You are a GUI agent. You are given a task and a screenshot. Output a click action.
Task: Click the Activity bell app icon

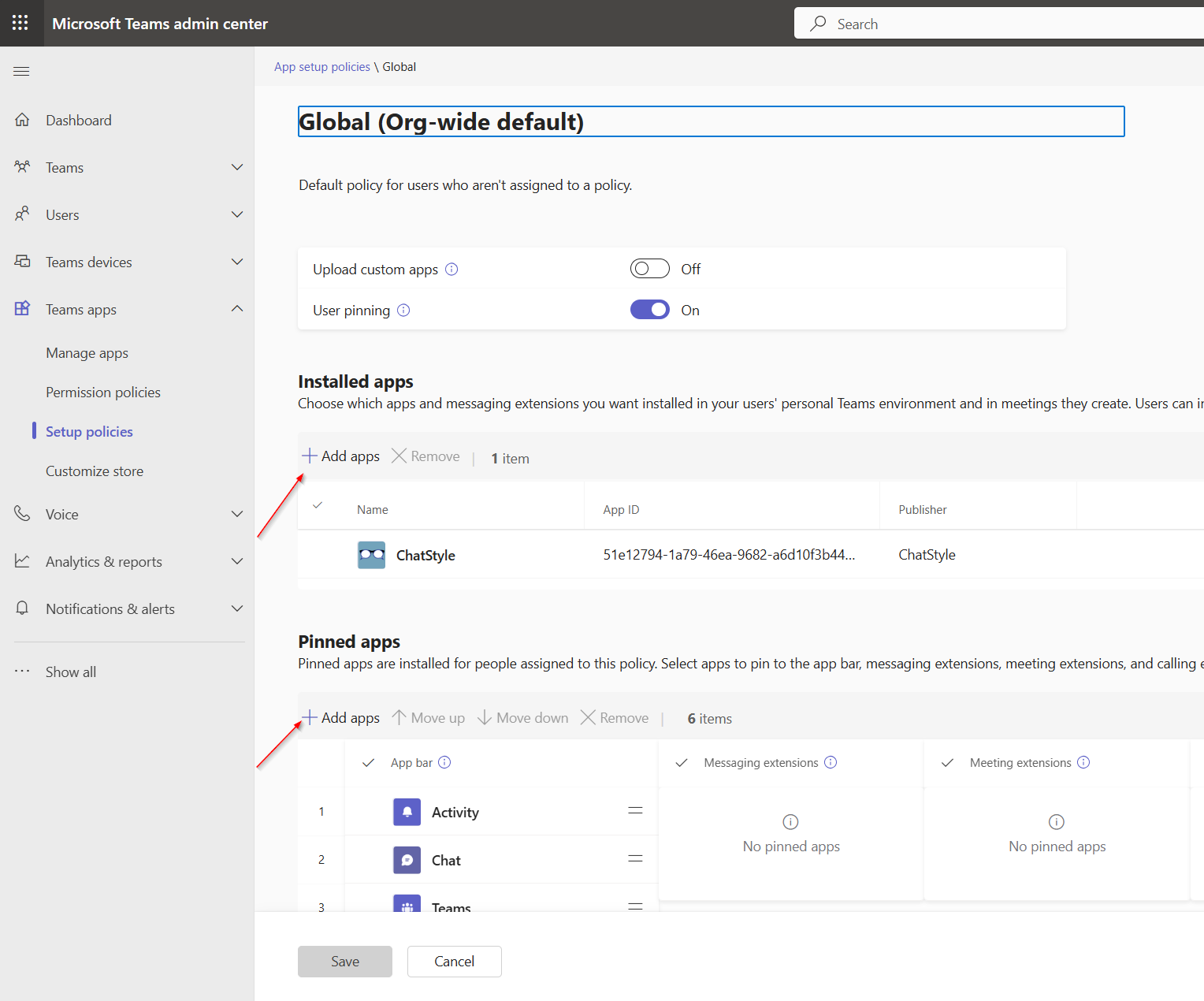pyautogui.click(x=407, y=812)
